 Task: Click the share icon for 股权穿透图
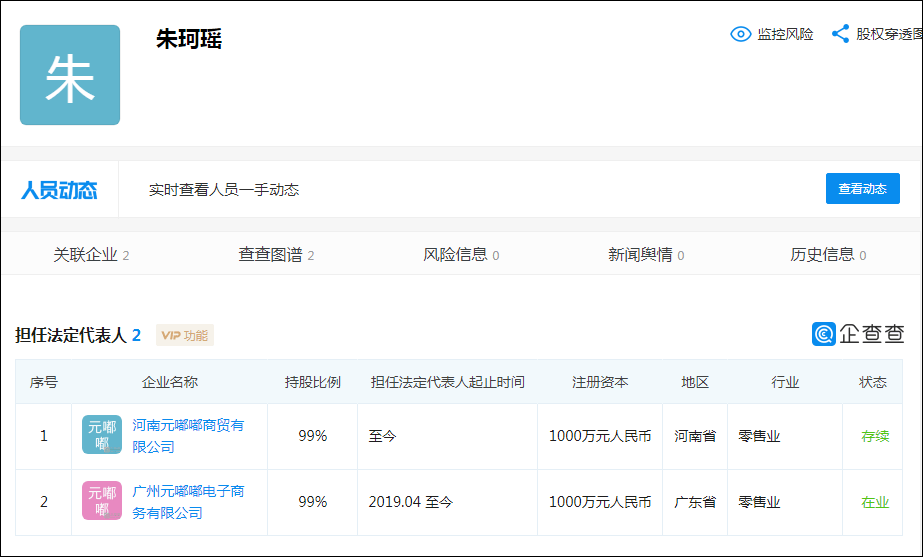pyautogui.click(x=841, y=34)
